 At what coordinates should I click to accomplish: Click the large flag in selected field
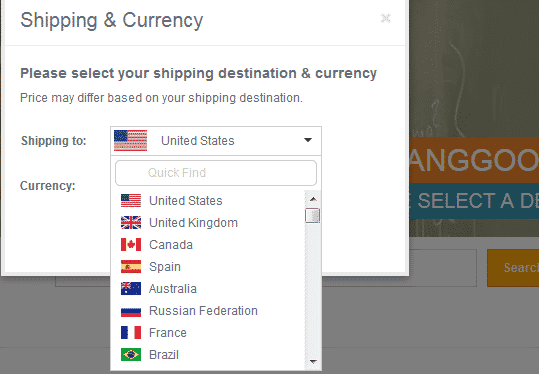click(131, 141)
